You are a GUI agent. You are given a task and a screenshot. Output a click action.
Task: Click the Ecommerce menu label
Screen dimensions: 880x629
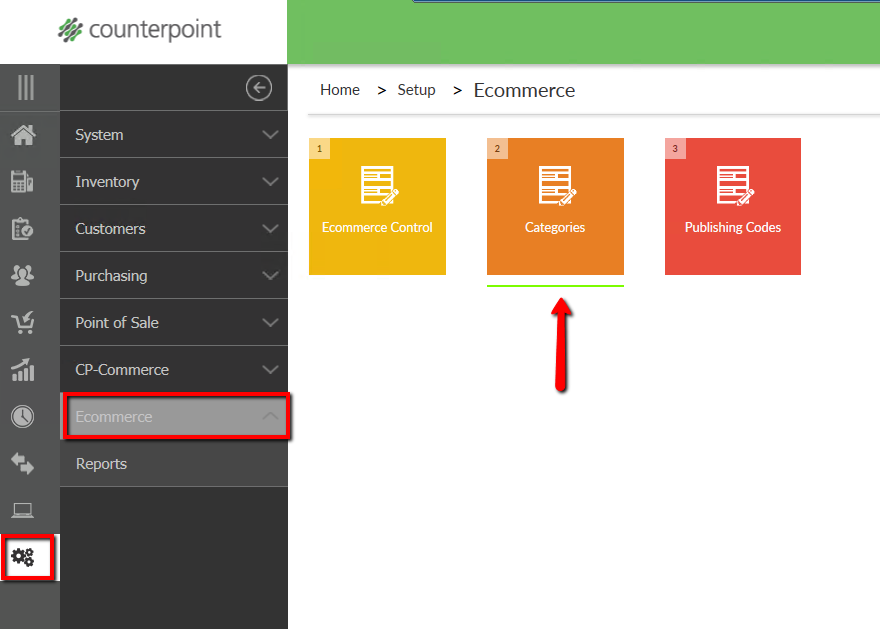[114, 417]
